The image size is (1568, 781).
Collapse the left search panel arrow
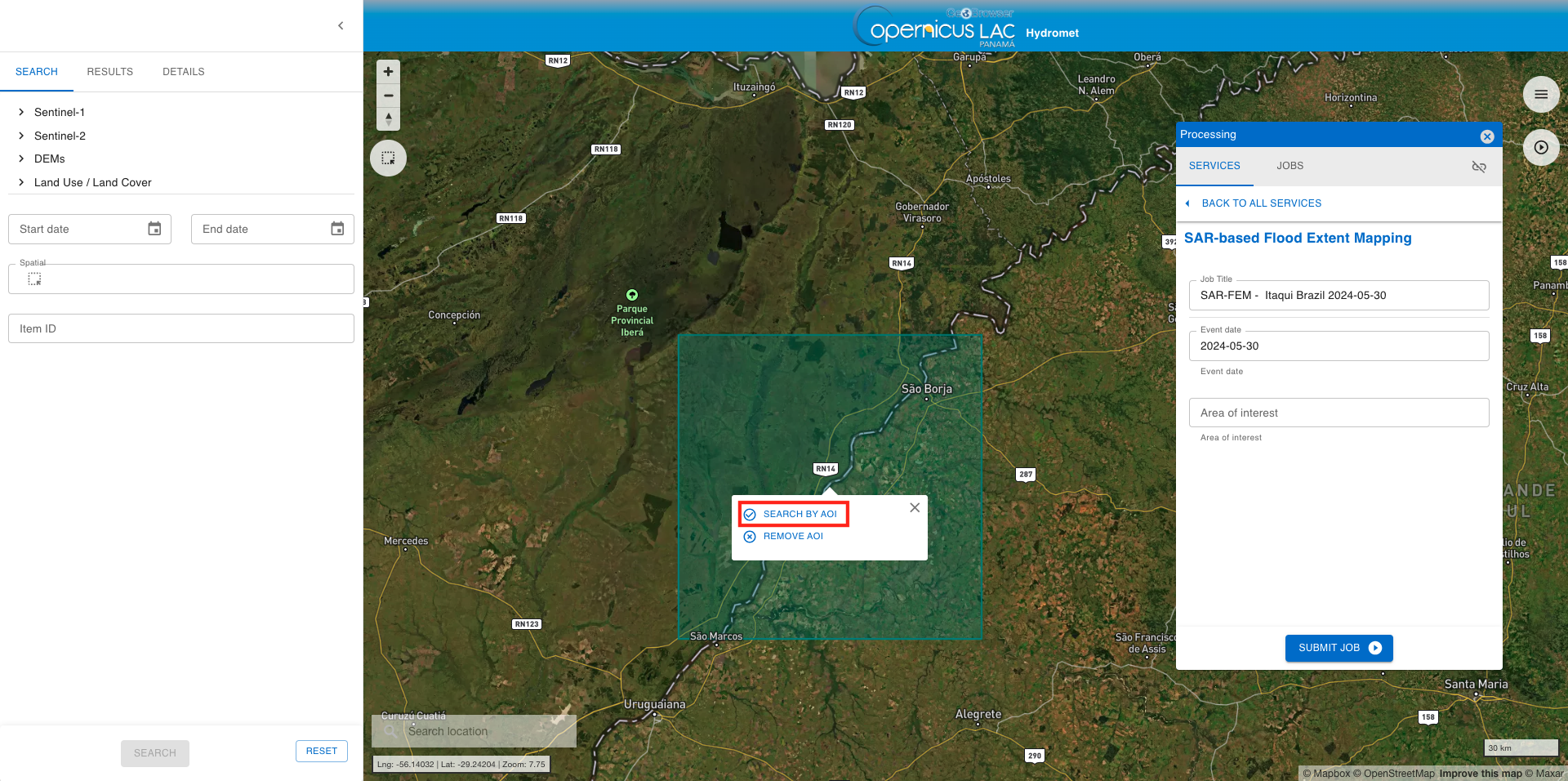tap(341, 26)
